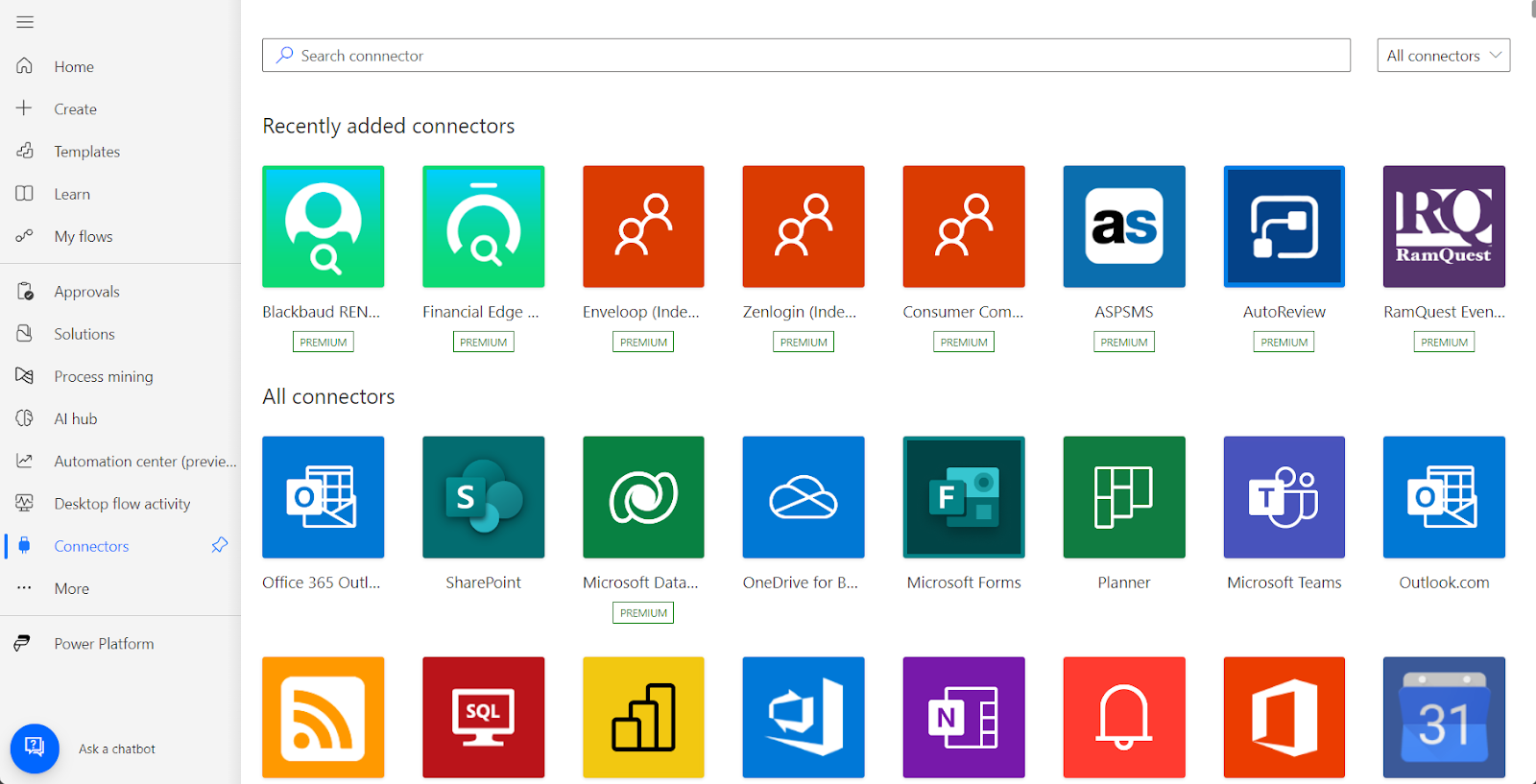
Task: Go to My flows
Action: 120,236
